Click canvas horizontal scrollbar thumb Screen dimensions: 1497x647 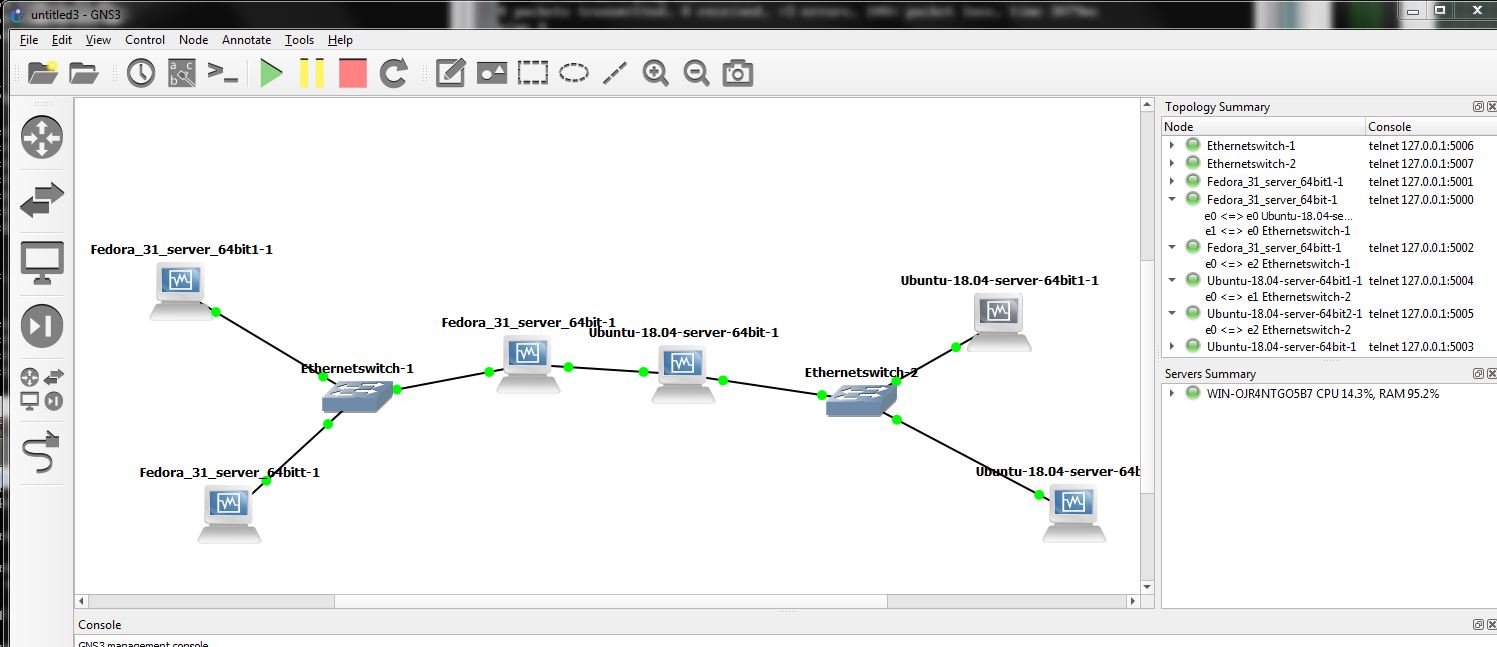pyautogui.click(x=611, y=601)
